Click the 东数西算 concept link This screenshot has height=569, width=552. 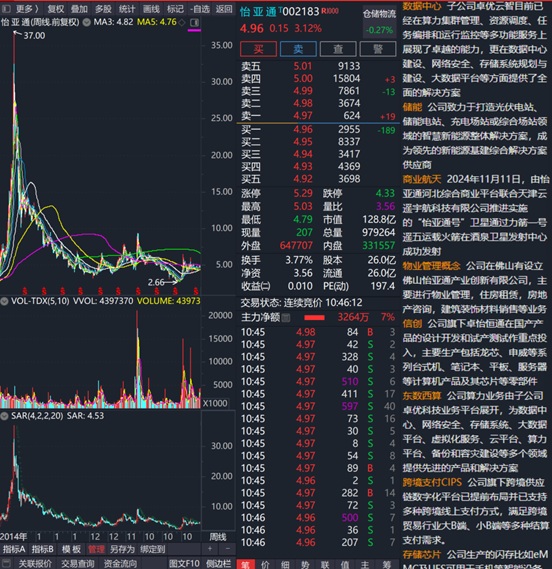422,396
